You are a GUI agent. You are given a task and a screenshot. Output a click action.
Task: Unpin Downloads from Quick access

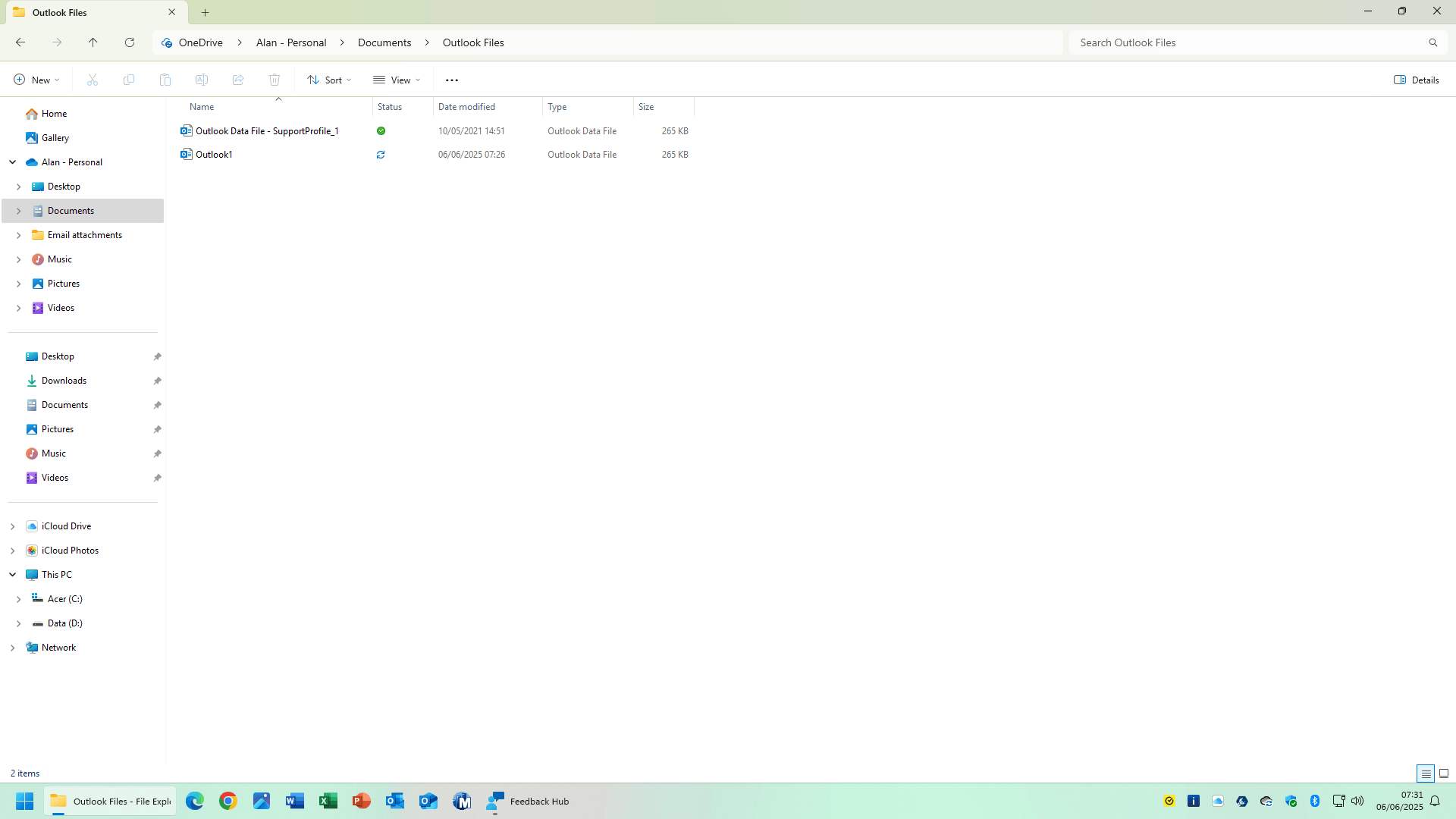[x=157, y=381]
